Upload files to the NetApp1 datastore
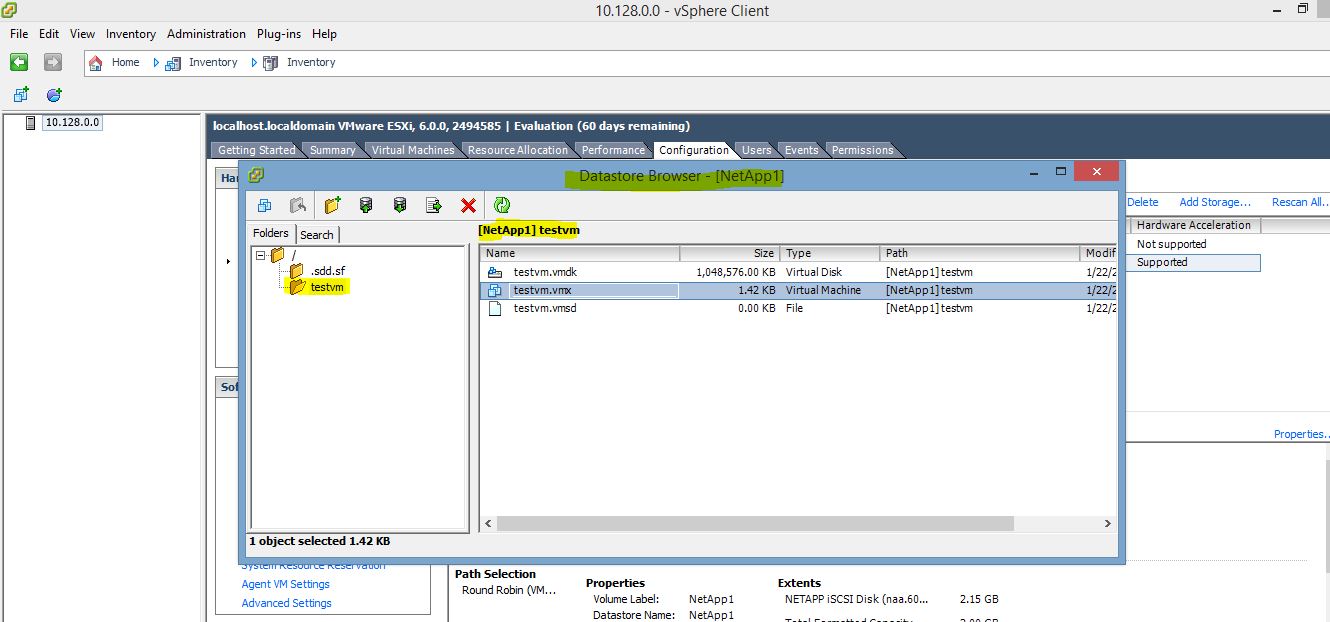The height and width of the screenshot is (622, 1330). coord(366,204)
